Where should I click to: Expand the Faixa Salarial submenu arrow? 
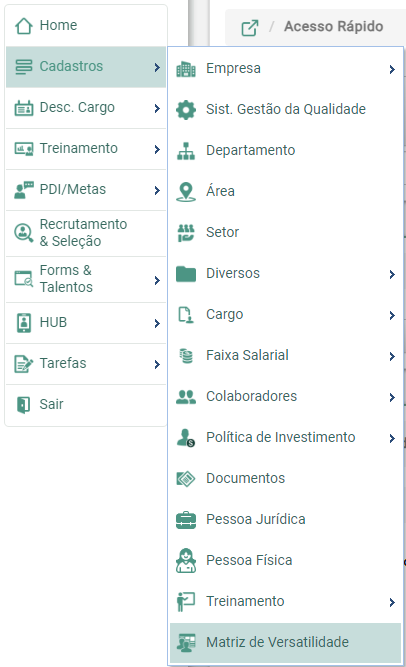pos(392,356)
